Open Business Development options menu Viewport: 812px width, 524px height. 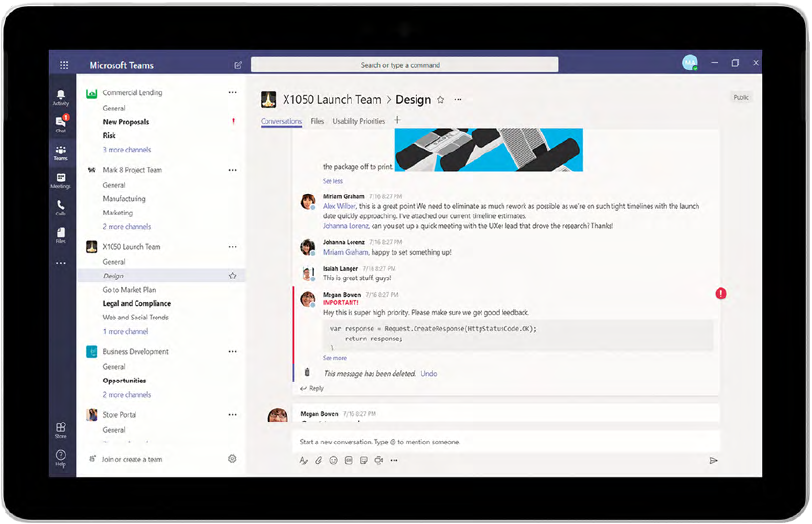pos(233,351)
